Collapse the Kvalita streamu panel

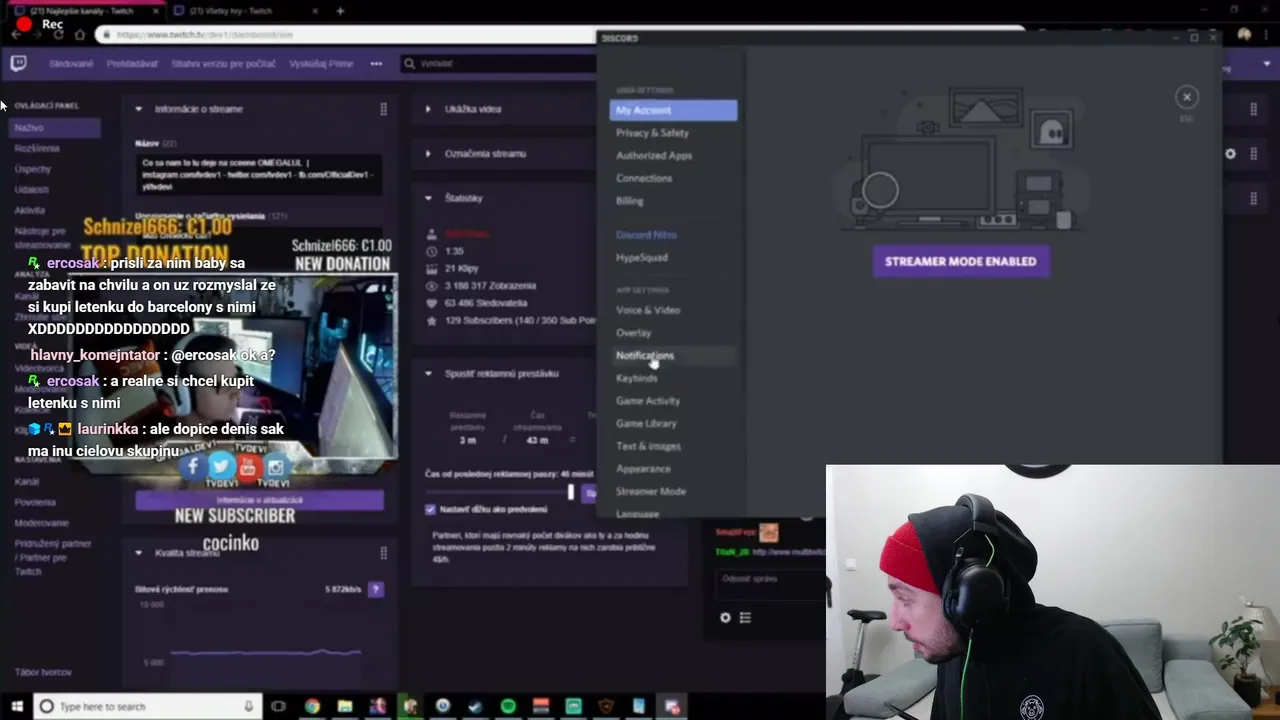139,552
